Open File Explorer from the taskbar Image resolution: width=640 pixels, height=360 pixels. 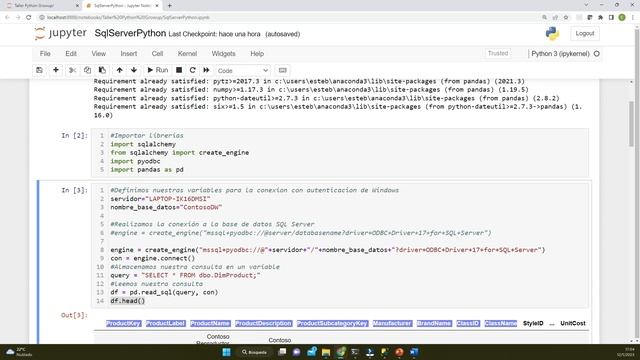pos(326,352)
